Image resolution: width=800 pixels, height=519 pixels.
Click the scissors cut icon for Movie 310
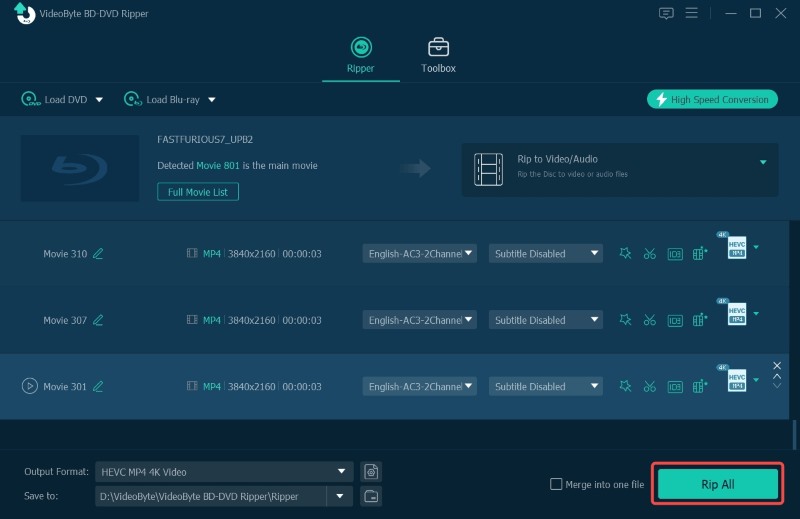(x=650, y=254)
